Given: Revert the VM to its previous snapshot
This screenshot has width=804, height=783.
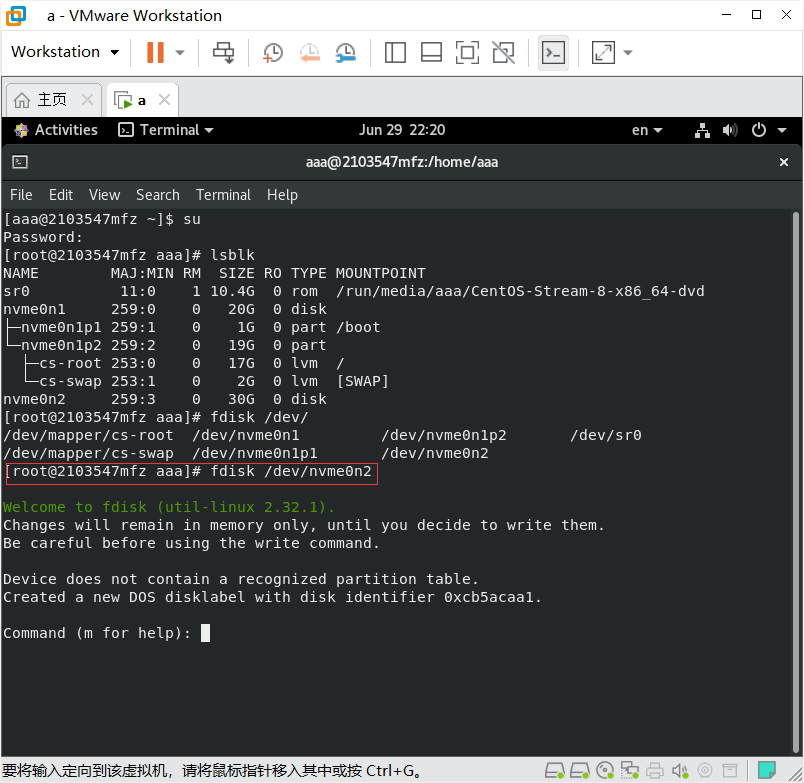Looking at the screenshot, I should [x=310, y=52].
